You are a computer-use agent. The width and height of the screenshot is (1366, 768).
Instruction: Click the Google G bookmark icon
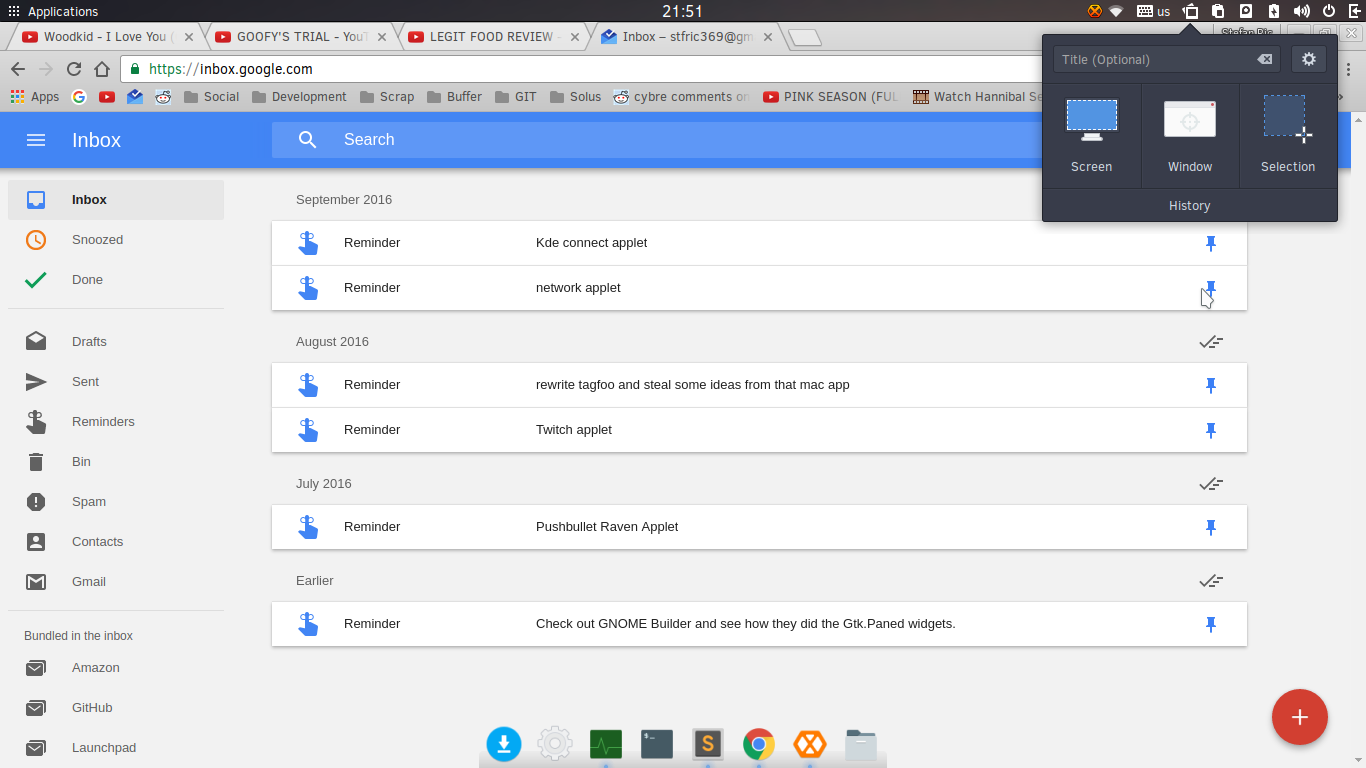pyautogui.click(x=79, y=97)
